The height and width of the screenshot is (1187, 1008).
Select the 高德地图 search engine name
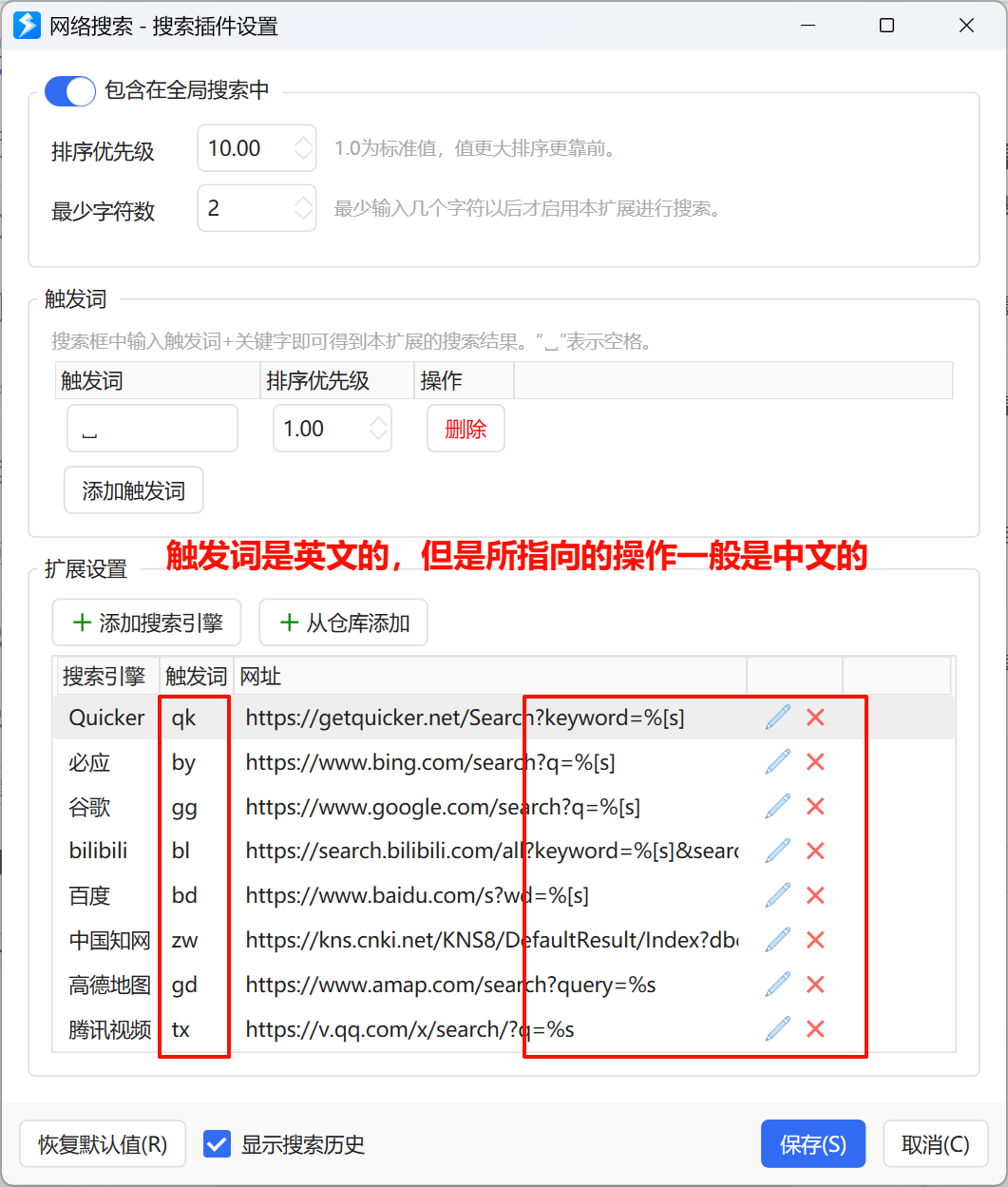tap(110, 985)
